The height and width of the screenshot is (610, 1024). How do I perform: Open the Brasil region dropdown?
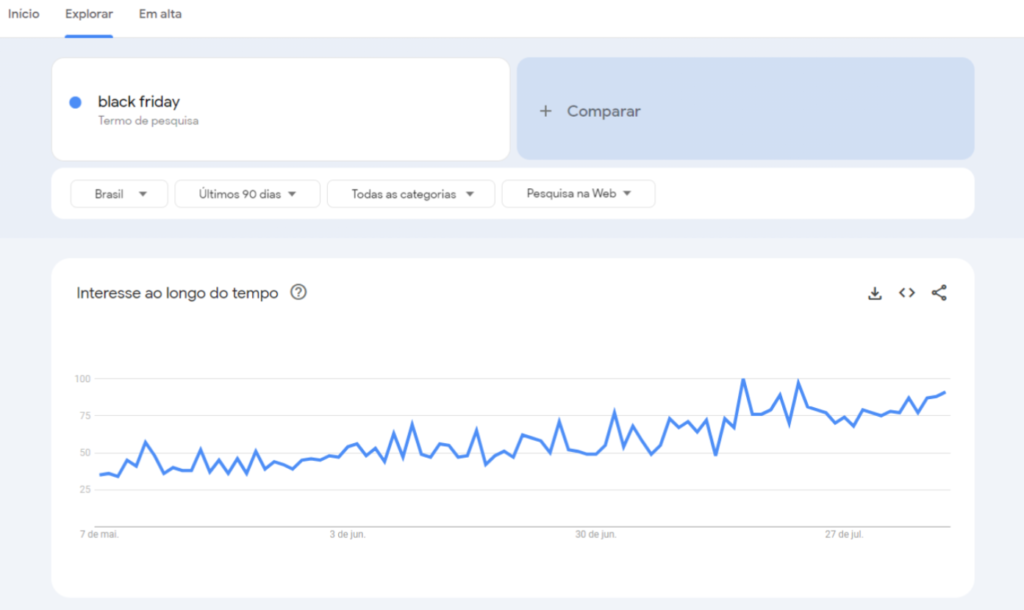point(119,194)
